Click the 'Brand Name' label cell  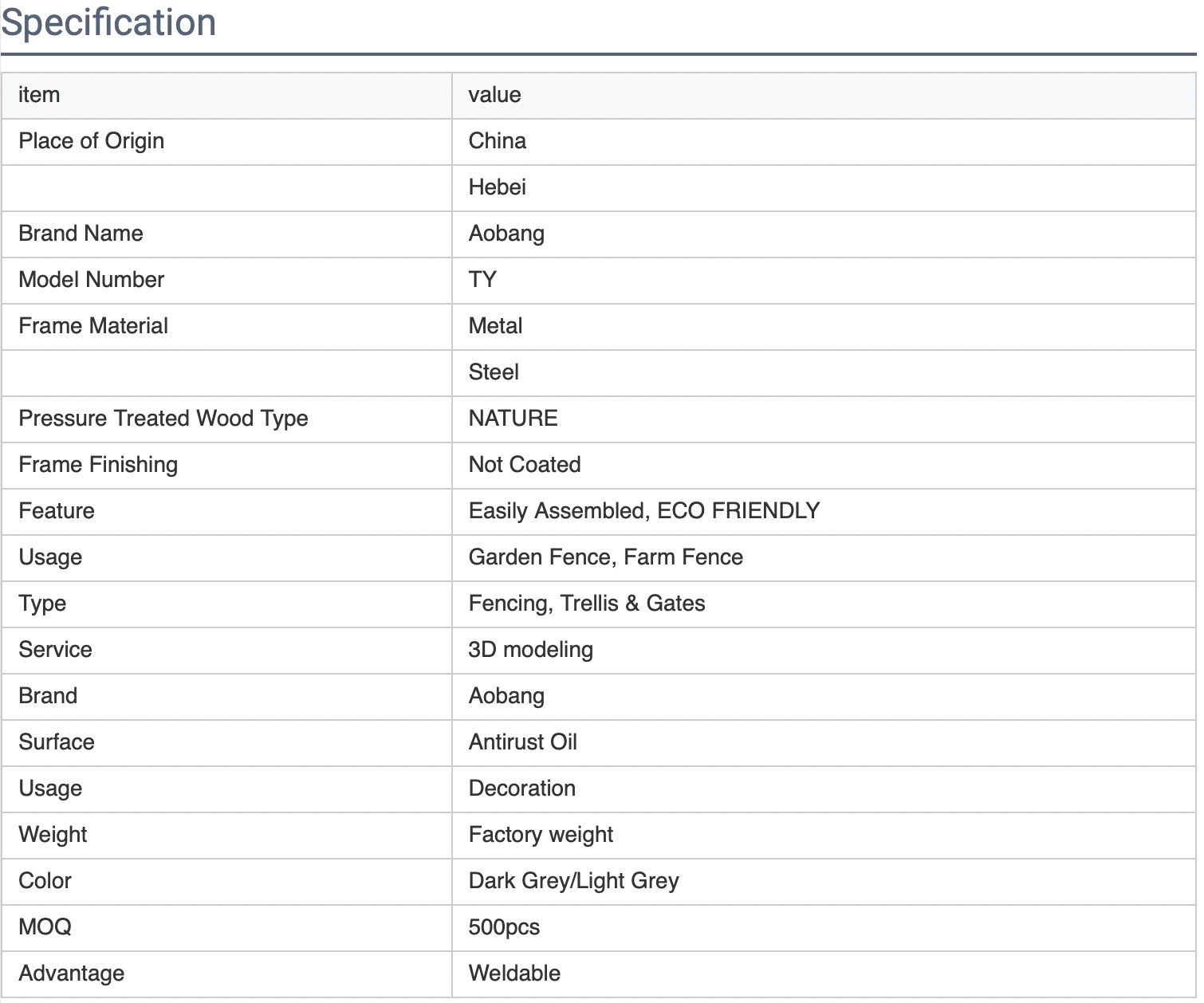(226, 234)
